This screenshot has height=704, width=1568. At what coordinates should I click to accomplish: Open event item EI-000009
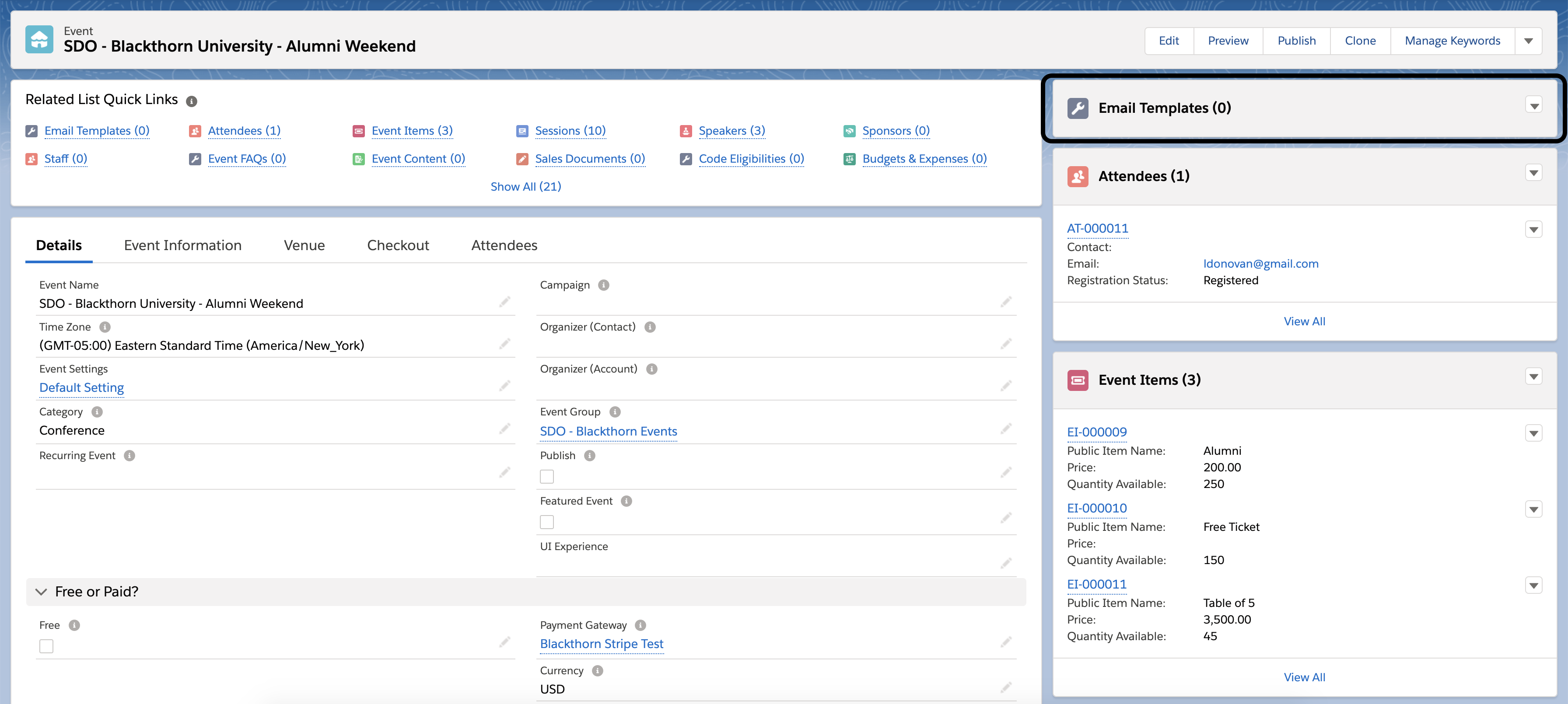point(1097,432)
